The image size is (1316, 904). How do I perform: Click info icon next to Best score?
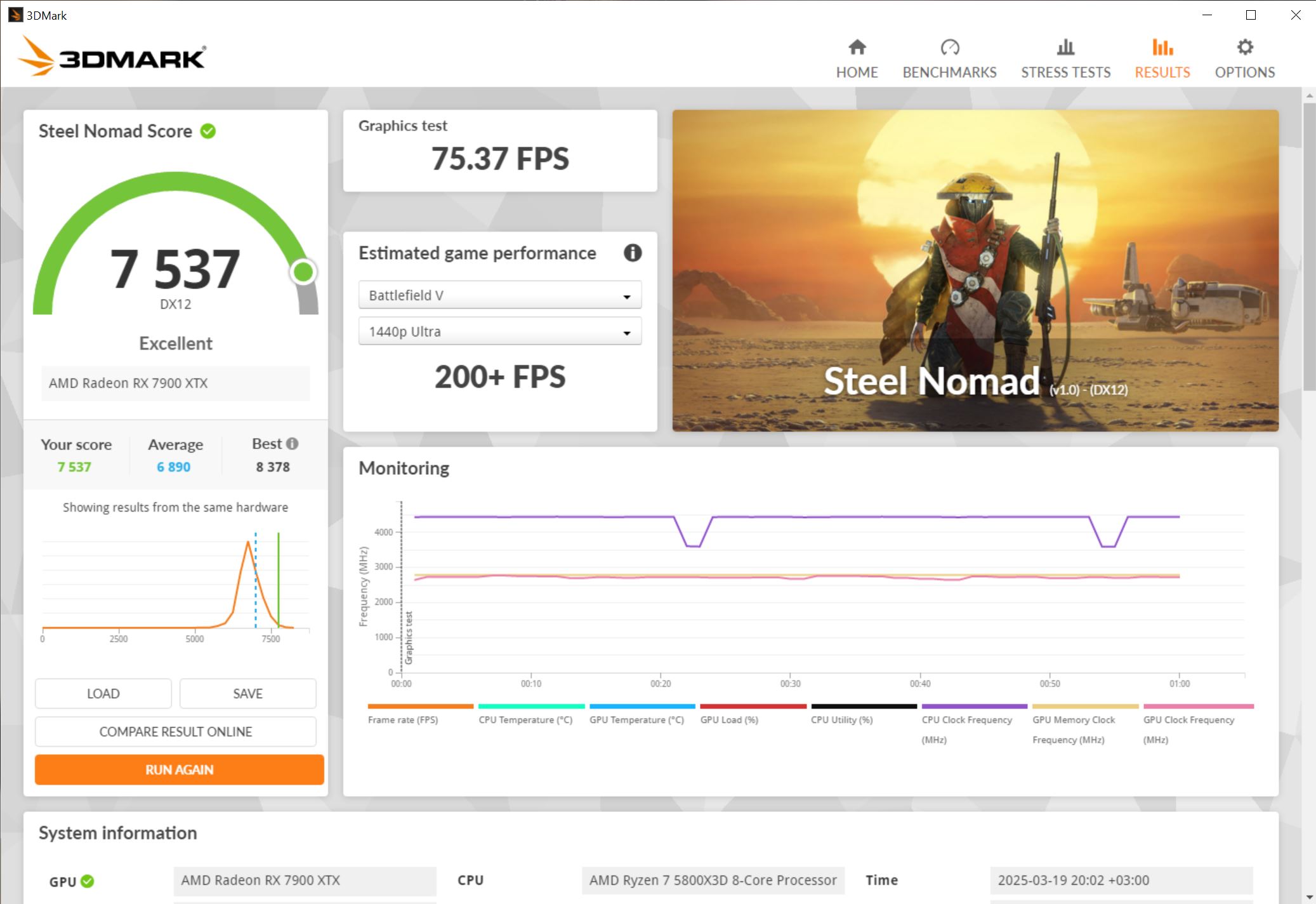(x=292, y=444)
